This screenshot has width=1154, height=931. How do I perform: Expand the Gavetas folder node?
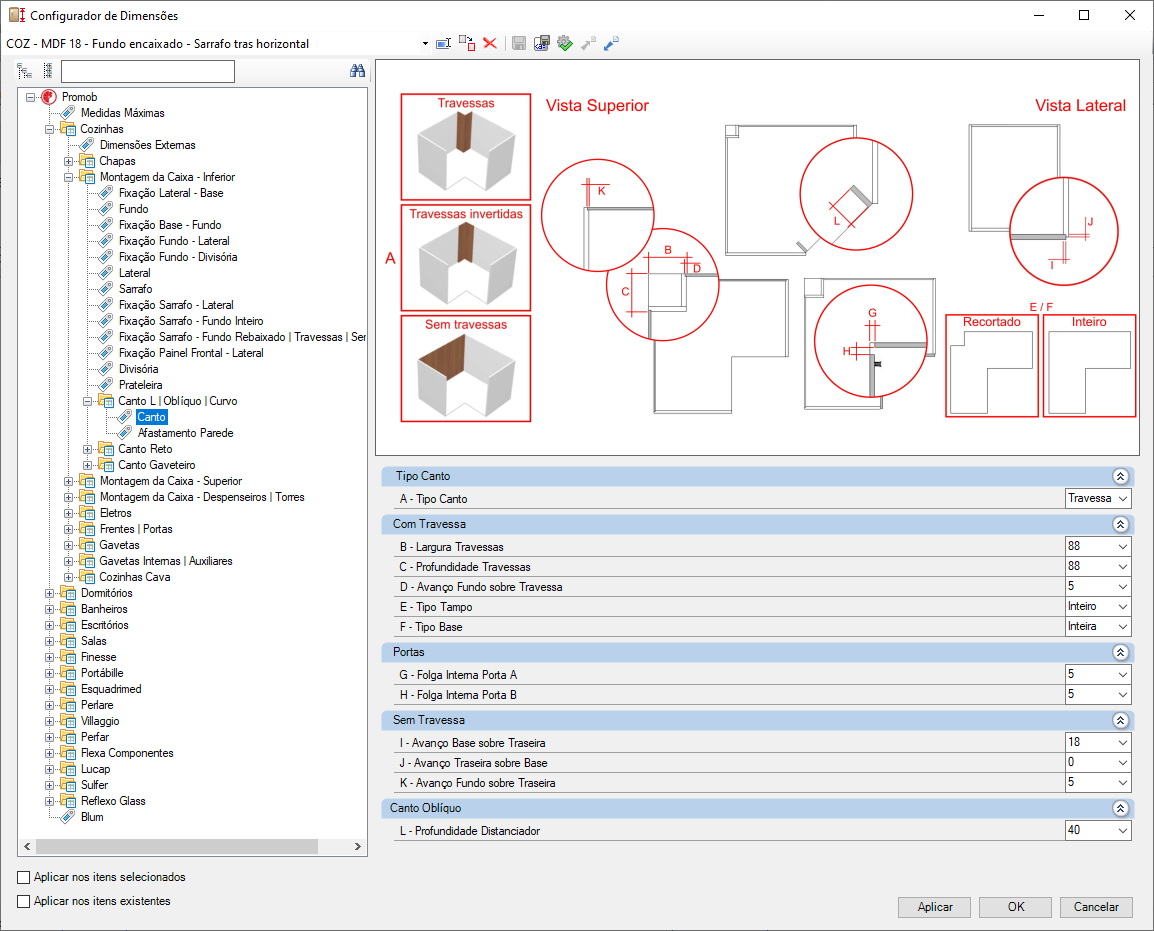pyautogui.click(x=68, y=545)
